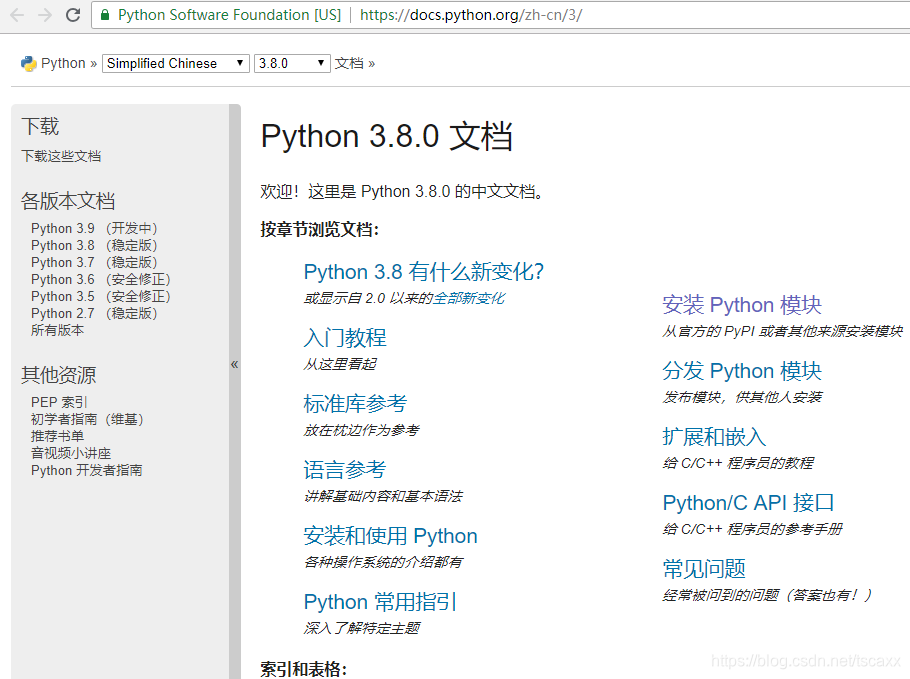Open Python 3.7 (稳定版) docs link
The height and width of the screenshot is (679, 910).
(x=94, y=262)
